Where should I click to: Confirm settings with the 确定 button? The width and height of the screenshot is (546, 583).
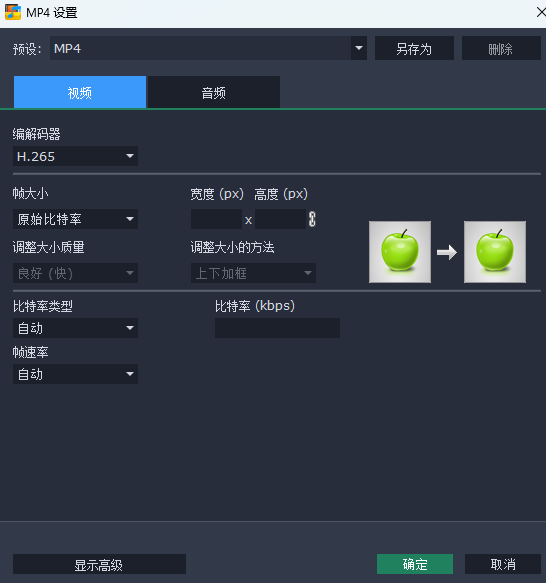[415, 564]
